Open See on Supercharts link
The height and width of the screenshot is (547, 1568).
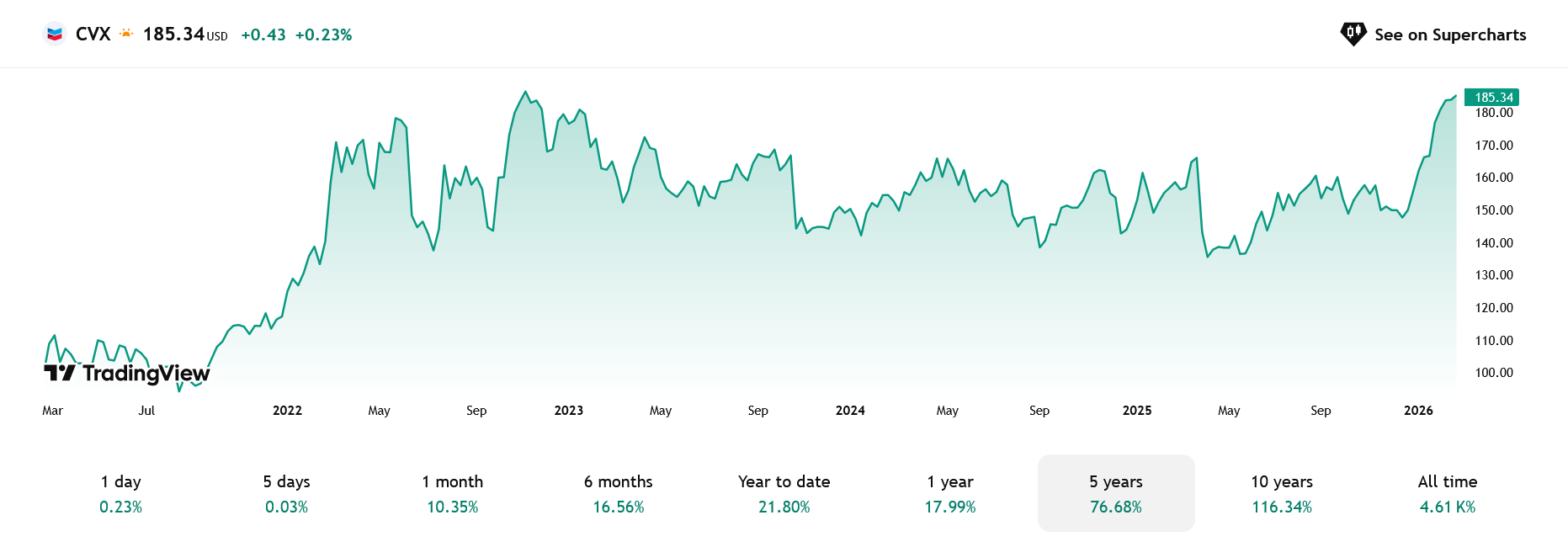(1449, 35)
